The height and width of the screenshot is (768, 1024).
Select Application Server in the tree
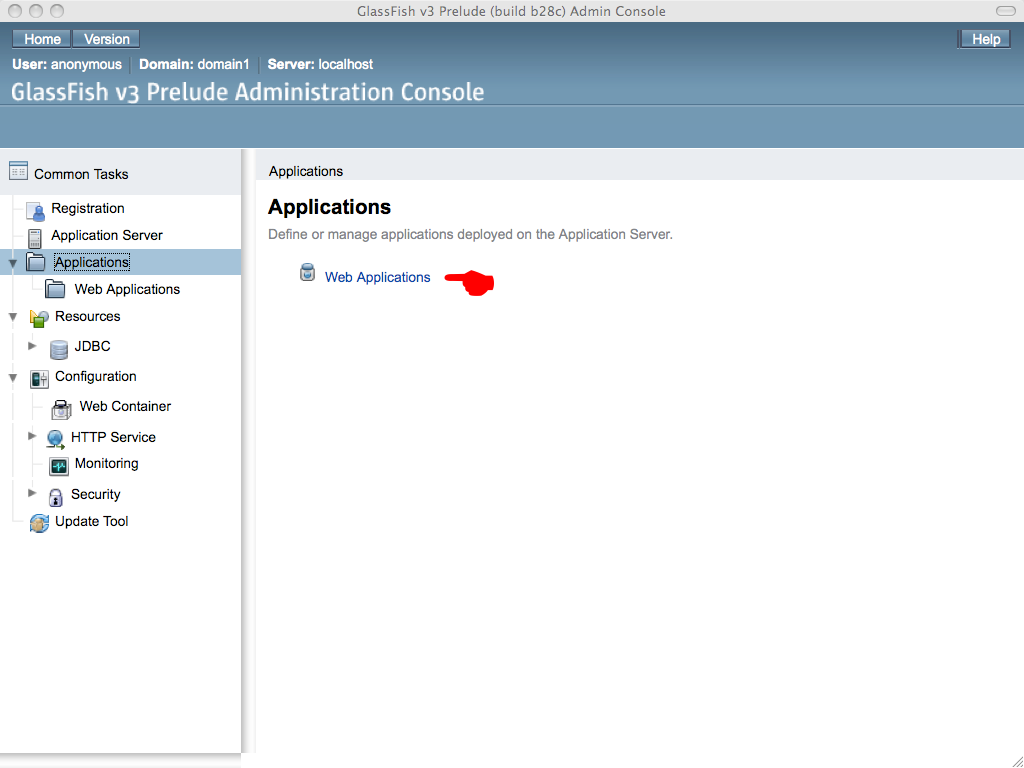pyautogui.click(x=106, y=235)
